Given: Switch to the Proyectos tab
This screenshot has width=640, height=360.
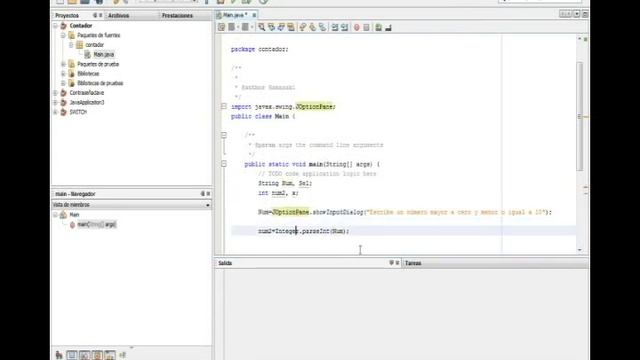Looking at the screenshot, I should pyautogui.click(x=67, y=16).
